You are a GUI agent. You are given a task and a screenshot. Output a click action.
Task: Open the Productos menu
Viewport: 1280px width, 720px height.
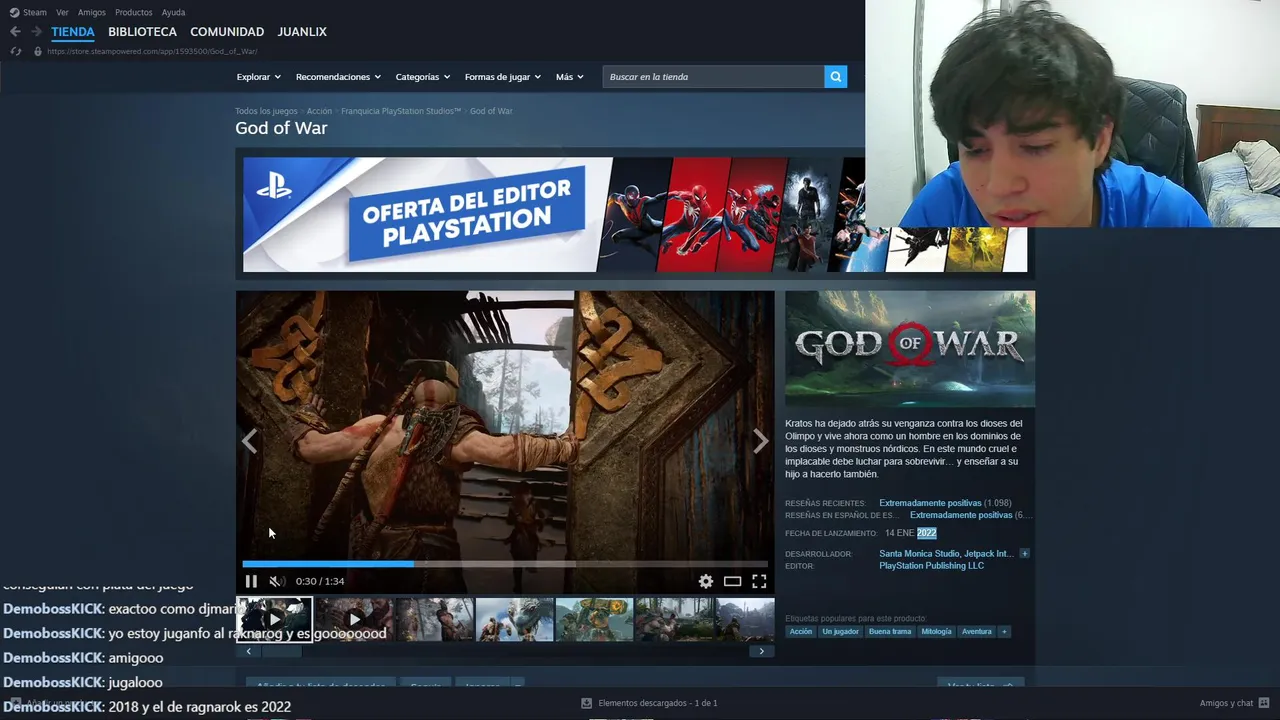pos(134,12)
